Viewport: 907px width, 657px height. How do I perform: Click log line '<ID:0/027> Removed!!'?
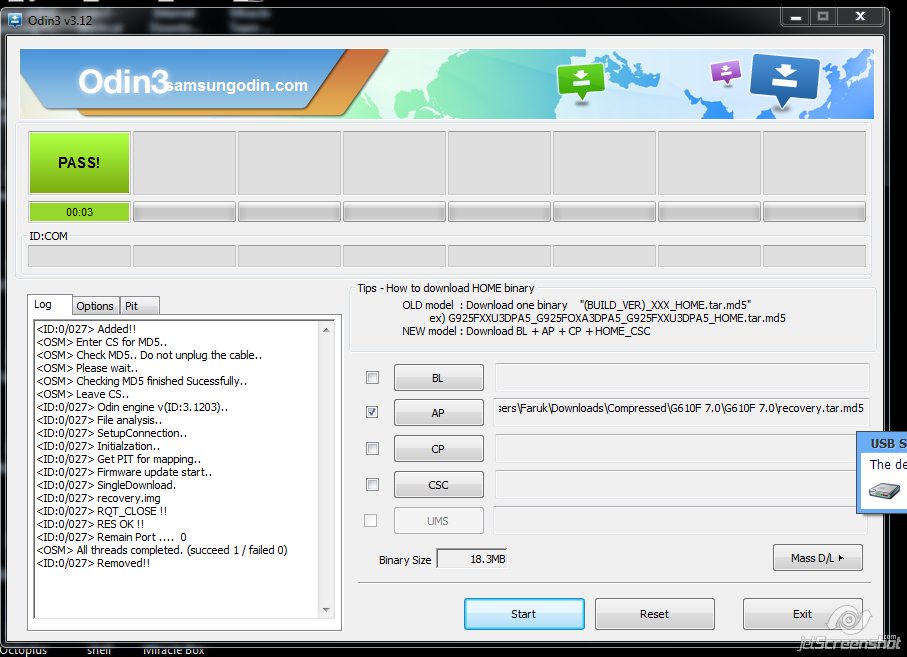93,563
